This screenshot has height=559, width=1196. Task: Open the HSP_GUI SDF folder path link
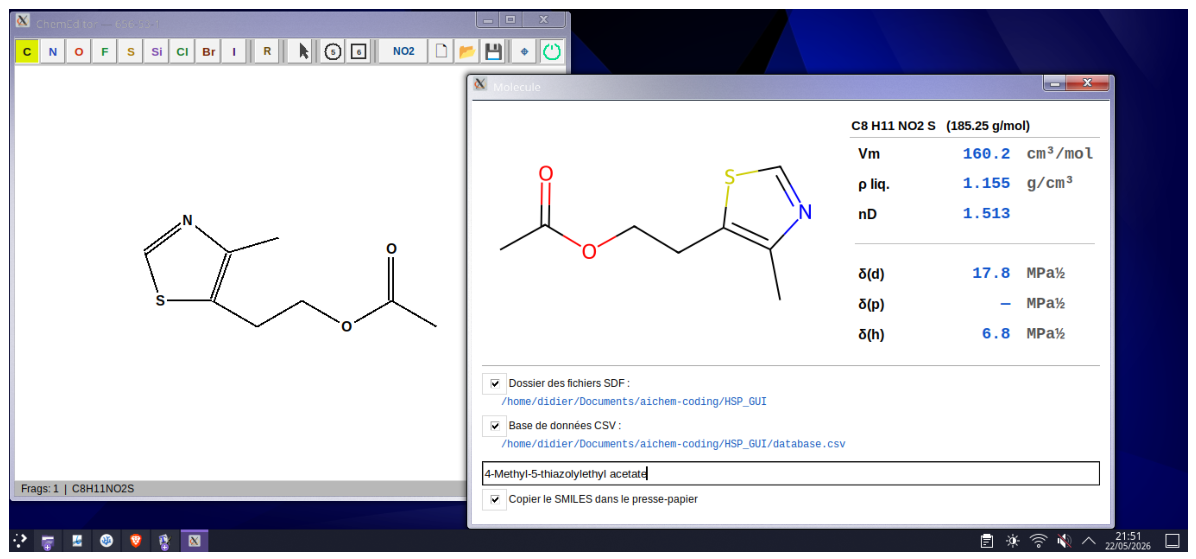coord(633,400)
